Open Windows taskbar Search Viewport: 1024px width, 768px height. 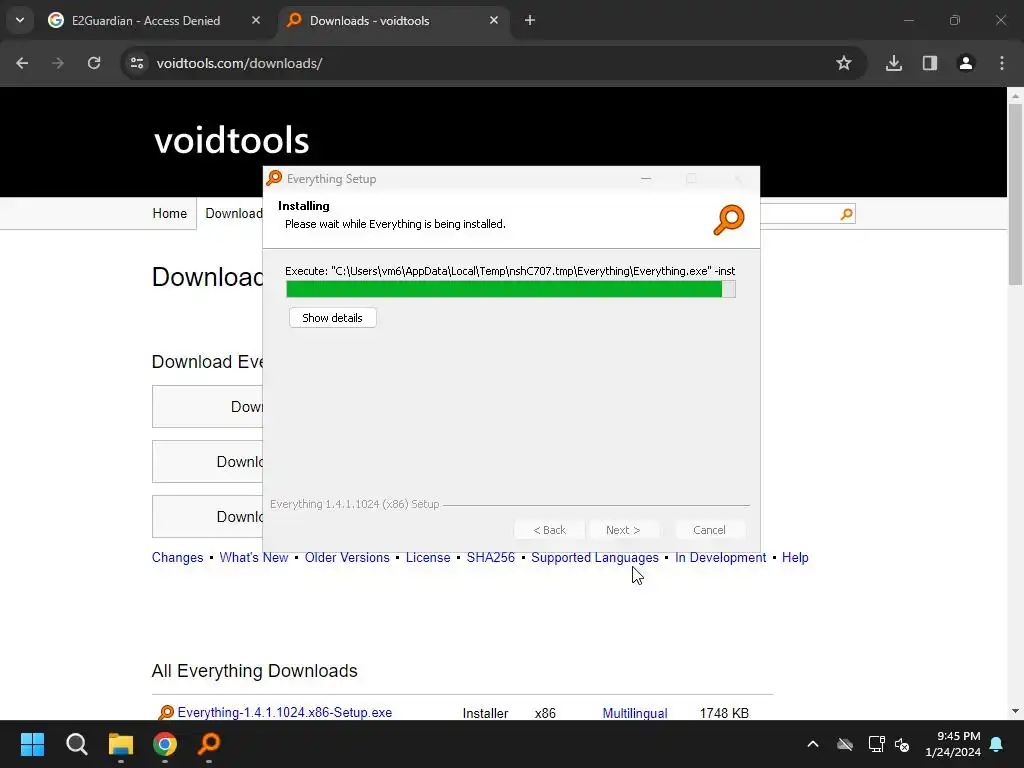[76, 744]
